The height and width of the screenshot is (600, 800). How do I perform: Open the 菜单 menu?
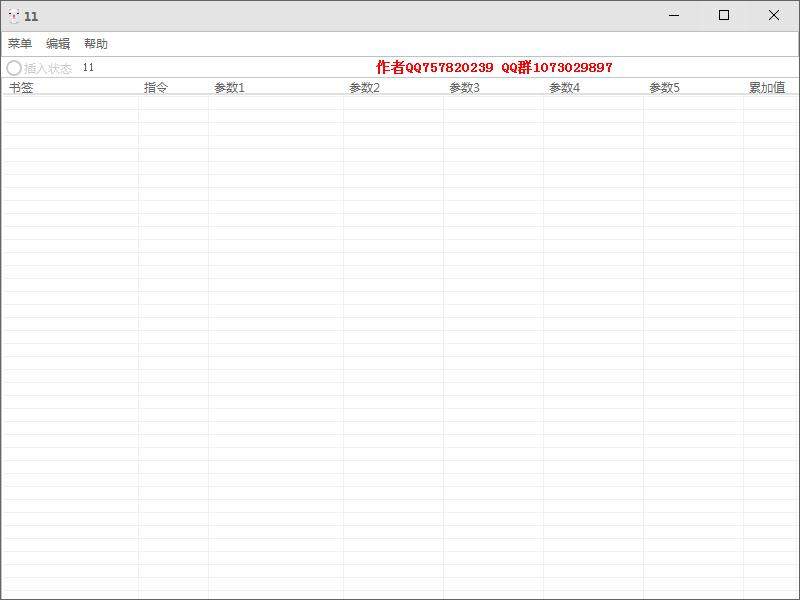20,44
